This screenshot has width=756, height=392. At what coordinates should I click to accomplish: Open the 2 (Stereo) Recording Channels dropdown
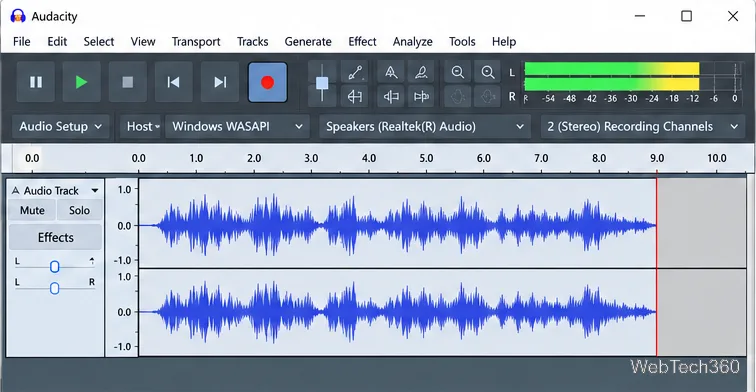point(643,127)
